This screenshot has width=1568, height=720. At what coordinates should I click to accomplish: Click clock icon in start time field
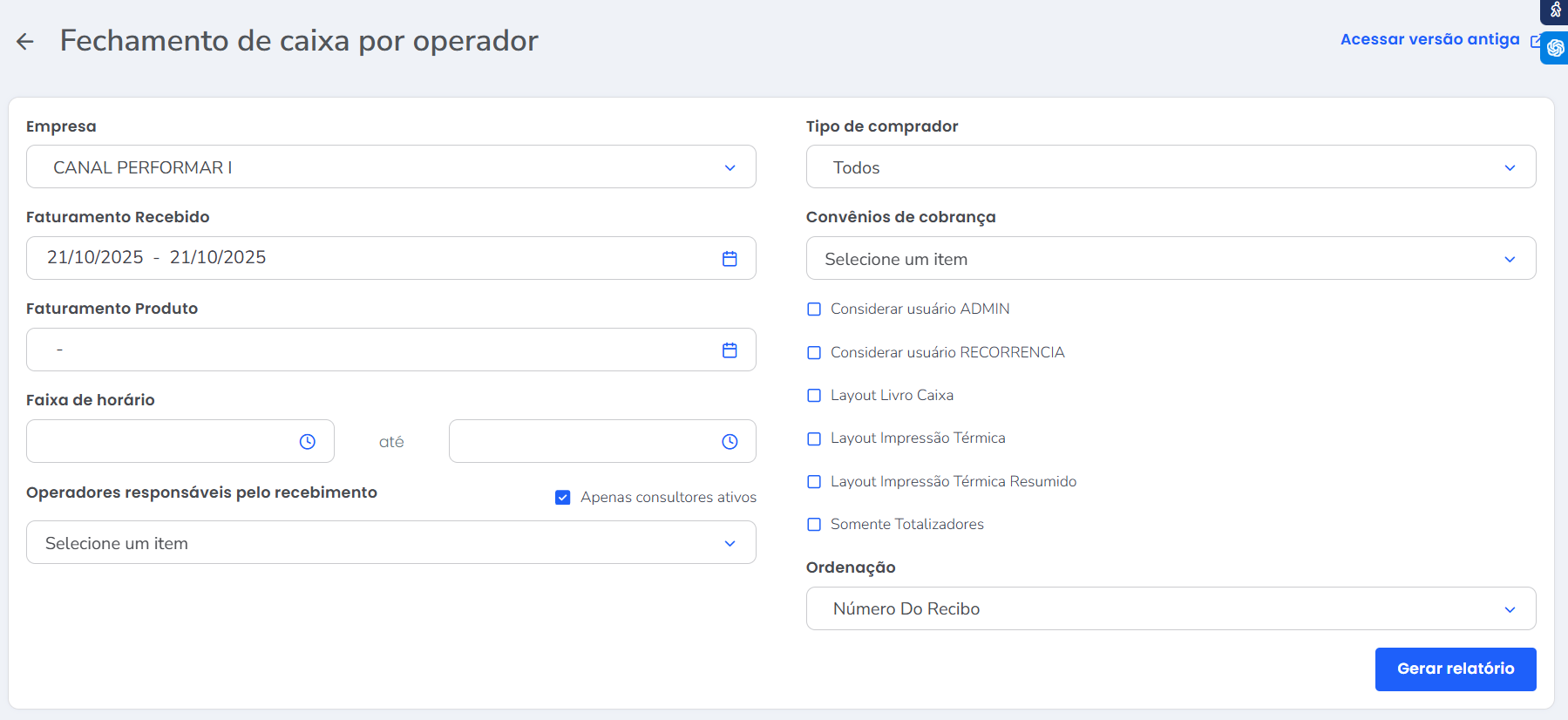click(x=308, y=442)
